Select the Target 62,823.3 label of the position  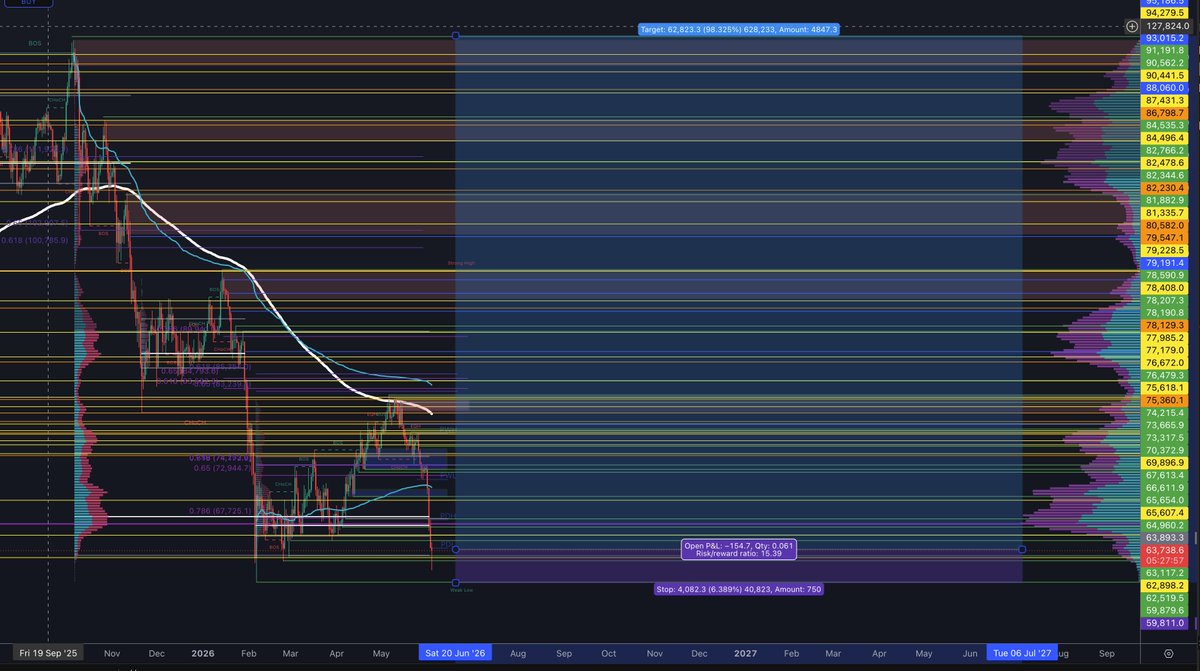[x=739, y=30]
